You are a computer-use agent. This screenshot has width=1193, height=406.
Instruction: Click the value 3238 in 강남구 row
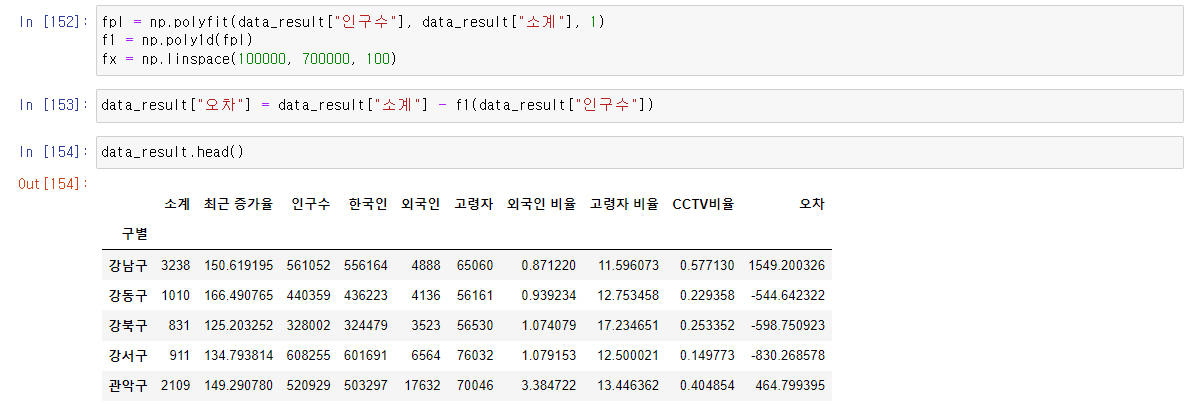[x=176, y=265]
